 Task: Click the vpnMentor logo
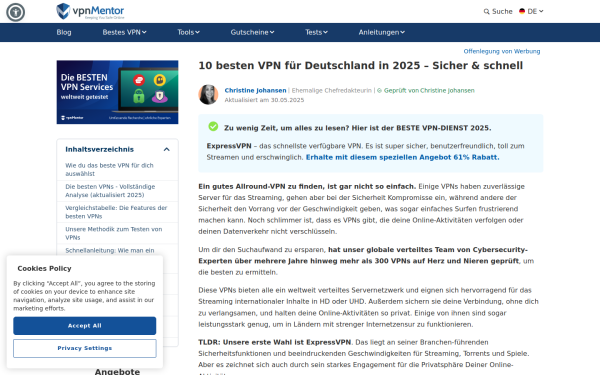(90, 11)
